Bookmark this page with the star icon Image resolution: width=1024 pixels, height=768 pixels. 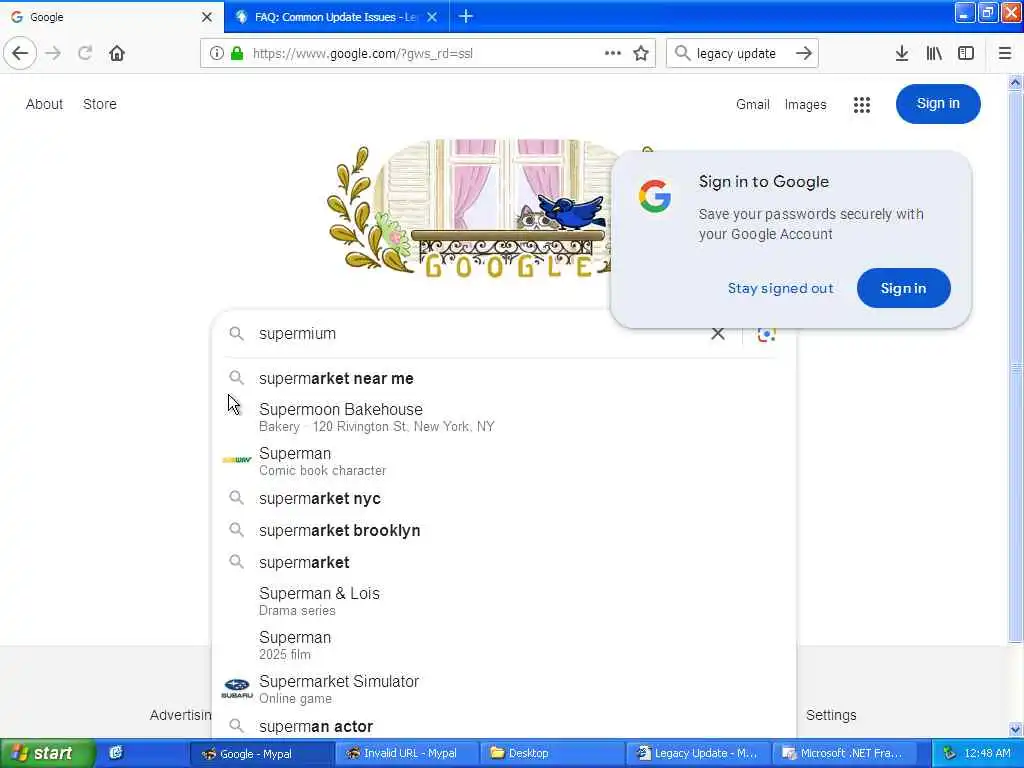(641, 53)
